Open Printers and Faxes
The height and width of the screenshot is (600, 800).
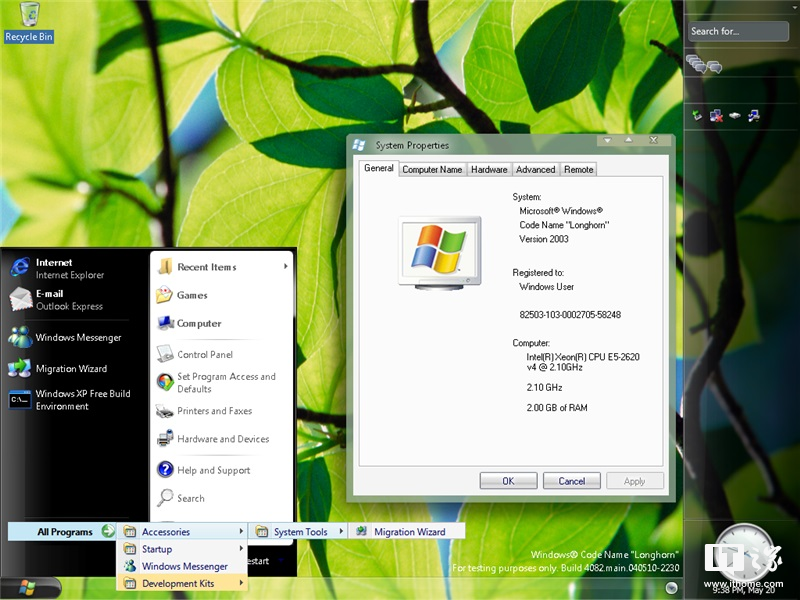tap(204, 411)
